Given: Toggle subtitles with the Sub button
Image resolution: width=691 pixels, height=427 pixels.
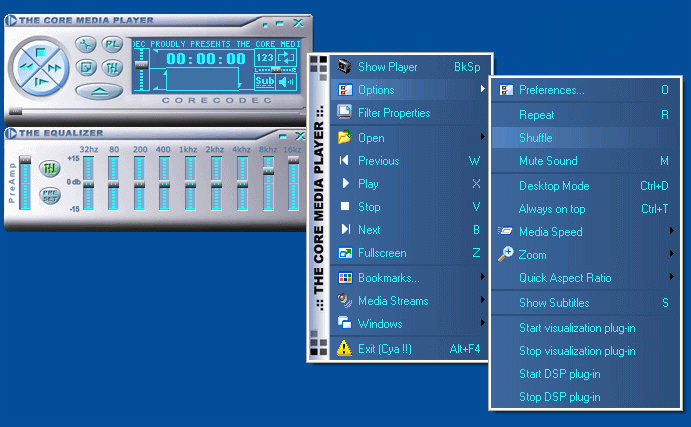Looking at the screenshot, I should tap(264, 82).
